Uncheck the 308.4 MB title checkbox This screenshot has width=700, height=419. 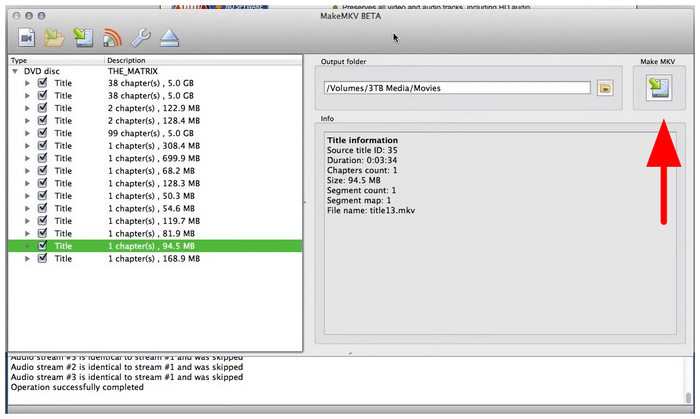click(x=42, y=145)
